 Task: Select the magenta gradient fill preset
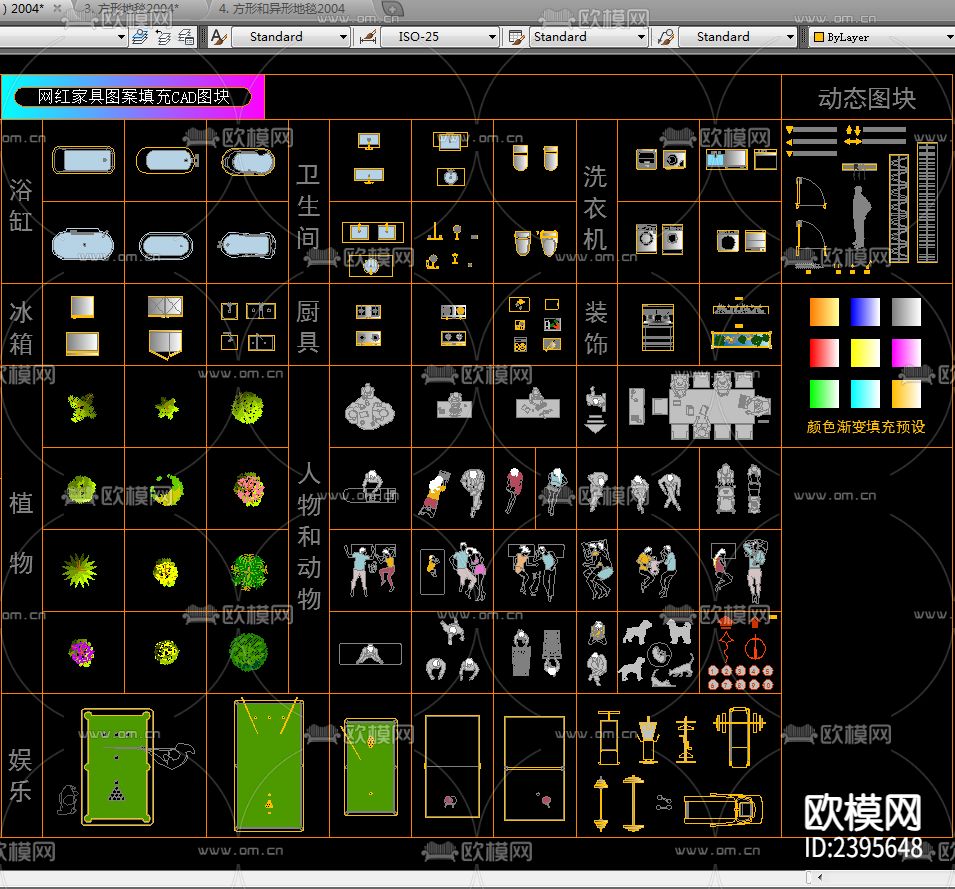(x=906, y=353)
